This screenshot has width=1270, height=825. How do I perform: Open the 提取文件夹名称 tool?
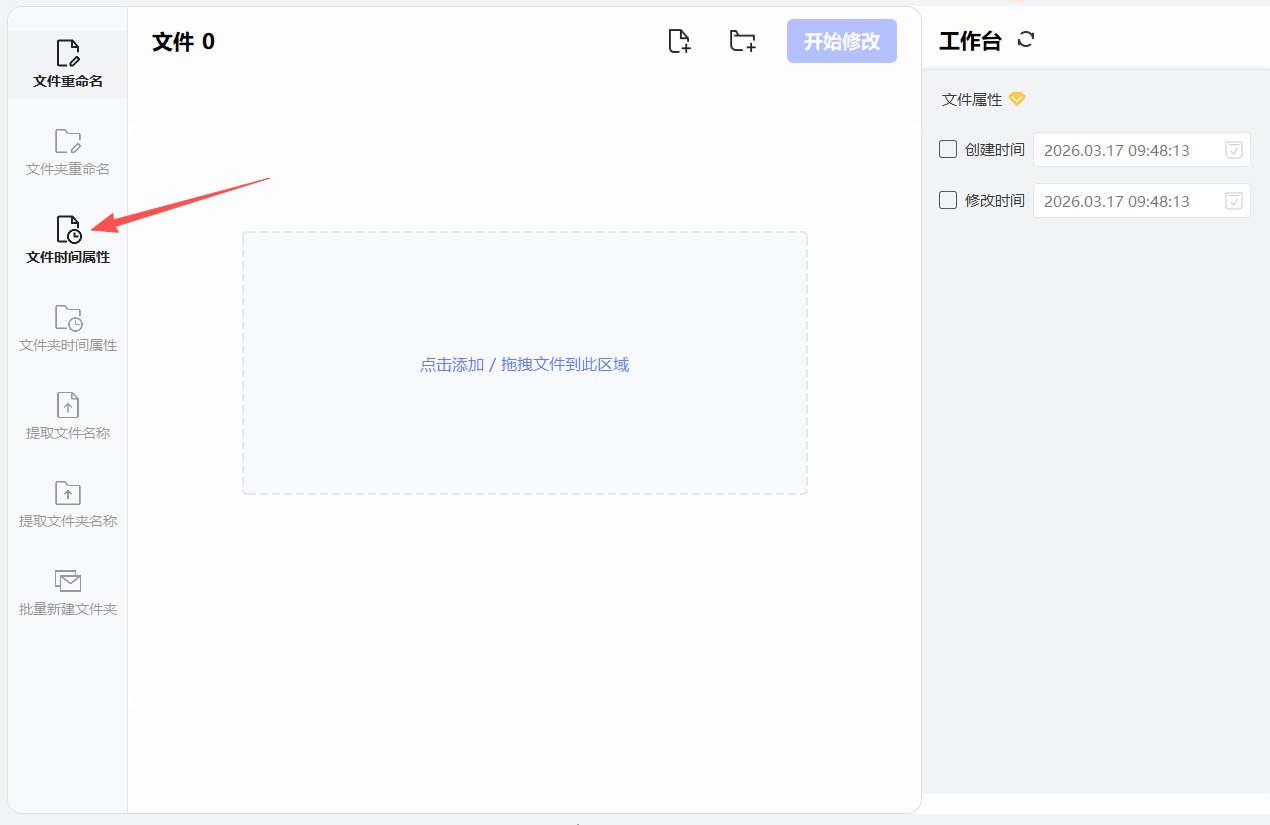pos(68,505)
